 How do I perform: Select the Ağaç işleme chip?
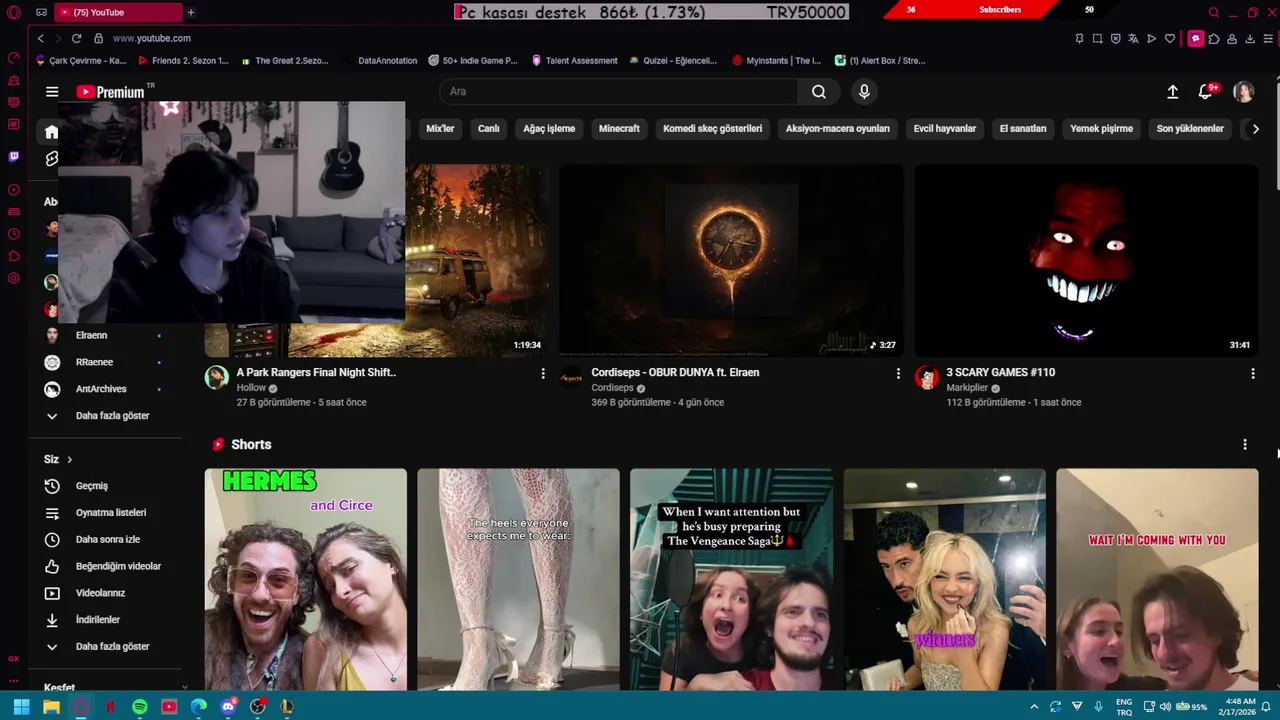549,129
